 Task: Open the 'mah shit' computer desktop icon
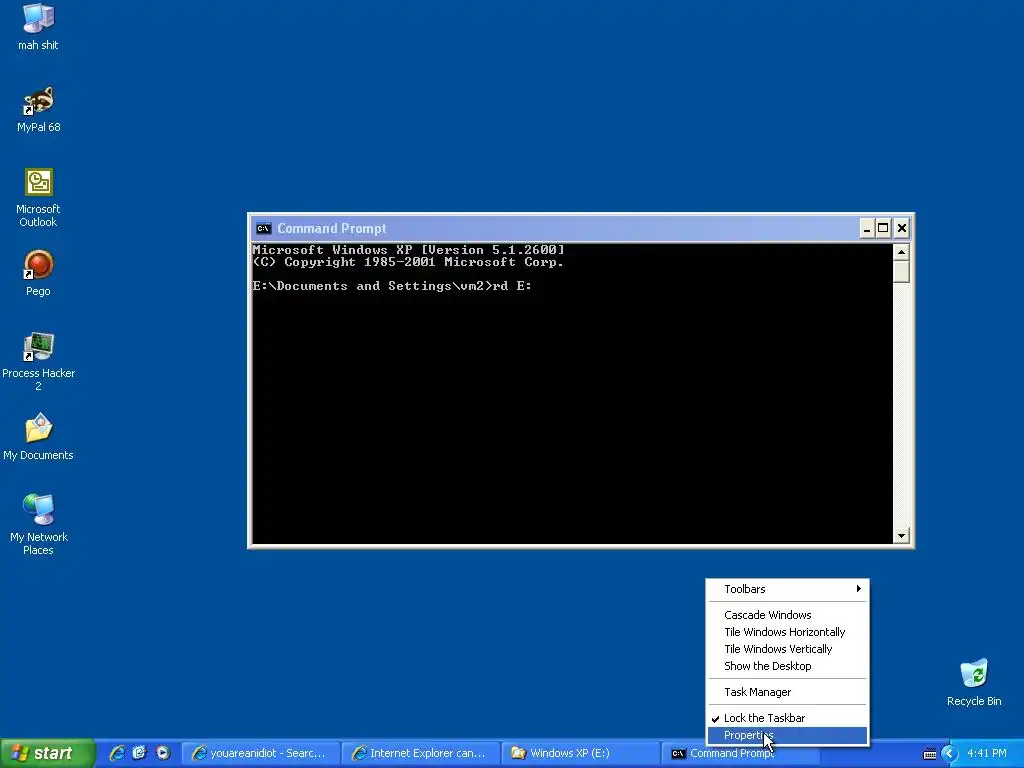coord(38,26)
